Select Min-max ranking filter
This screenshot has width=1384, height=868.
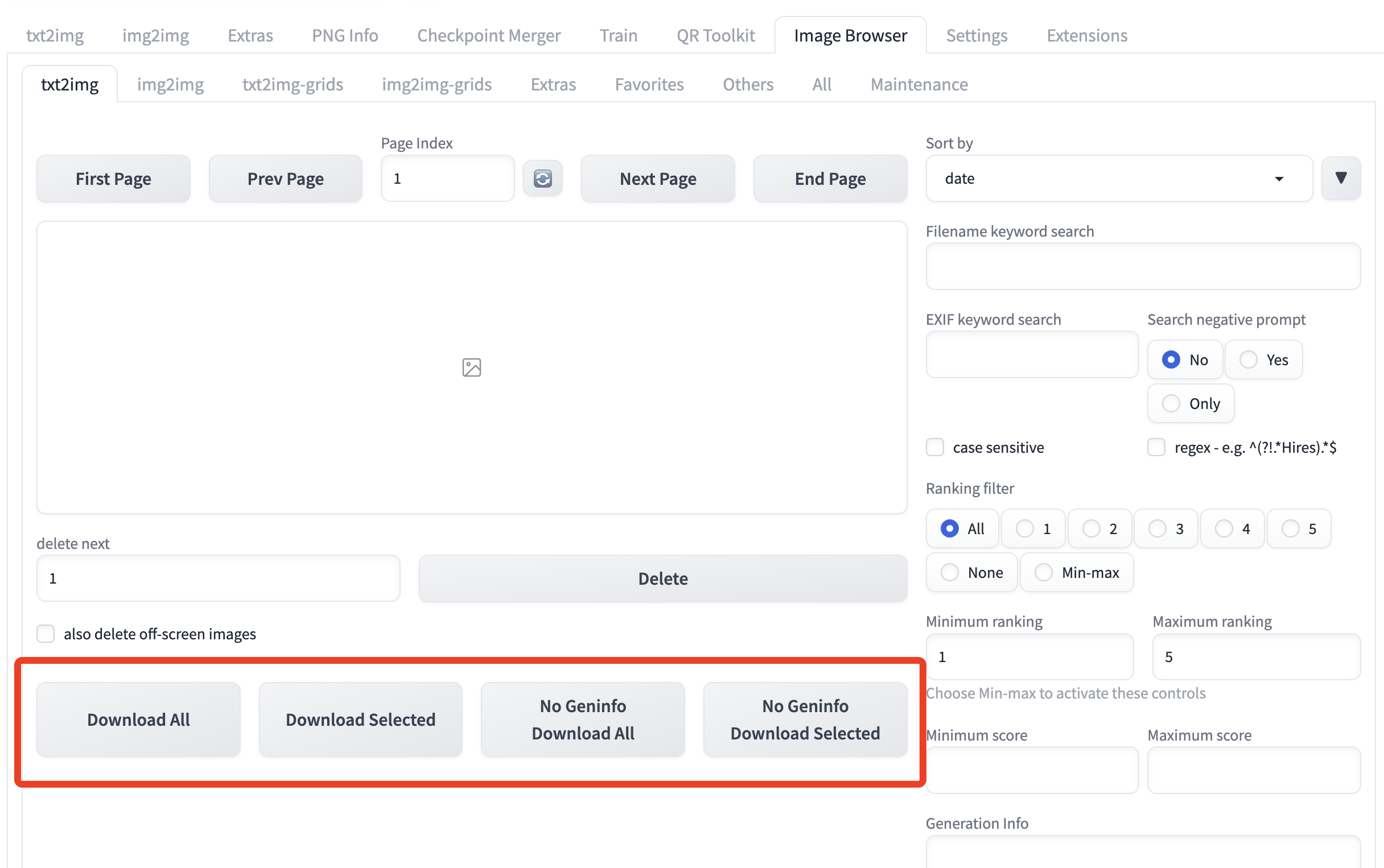1044,572
